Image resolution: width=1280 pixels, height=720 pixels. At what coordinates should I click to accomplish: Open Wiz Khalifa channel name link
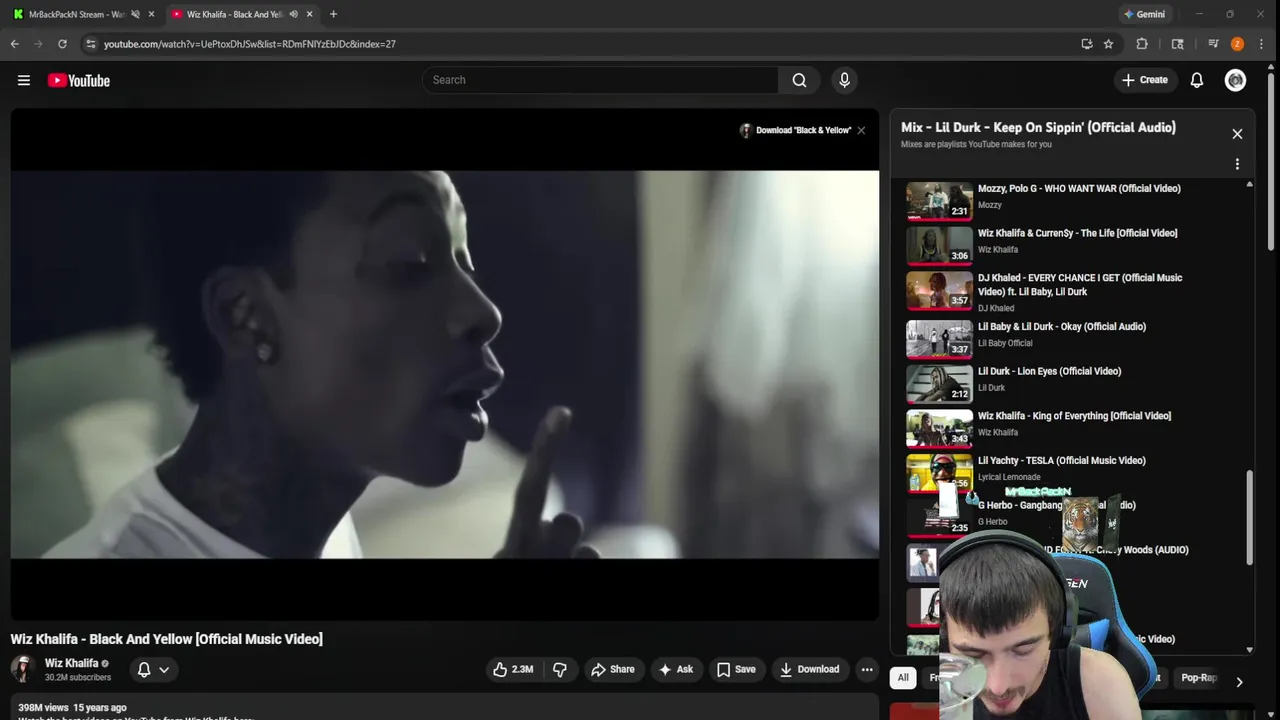point(72,663)
